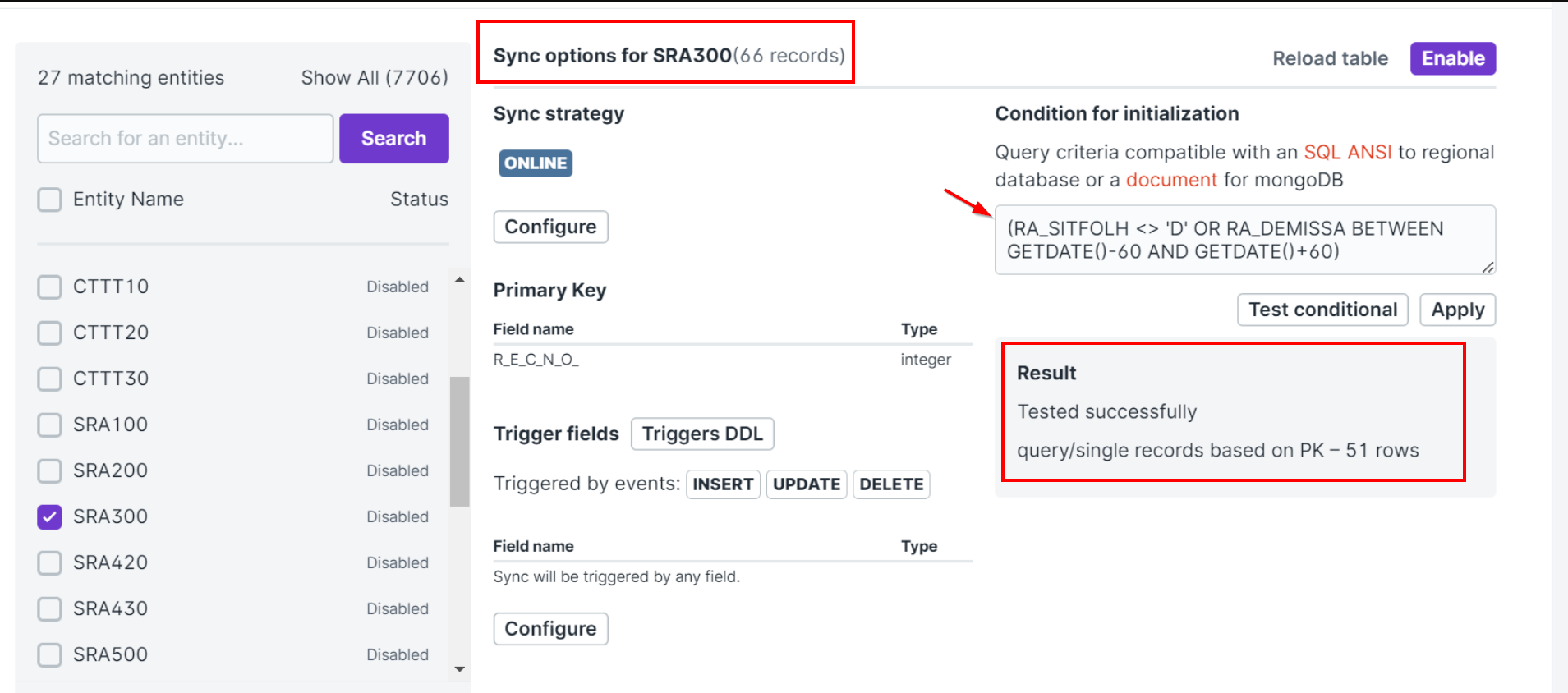Apply the initialization condition
This screenshot has width=1568, height=693.
point(1457,310)
